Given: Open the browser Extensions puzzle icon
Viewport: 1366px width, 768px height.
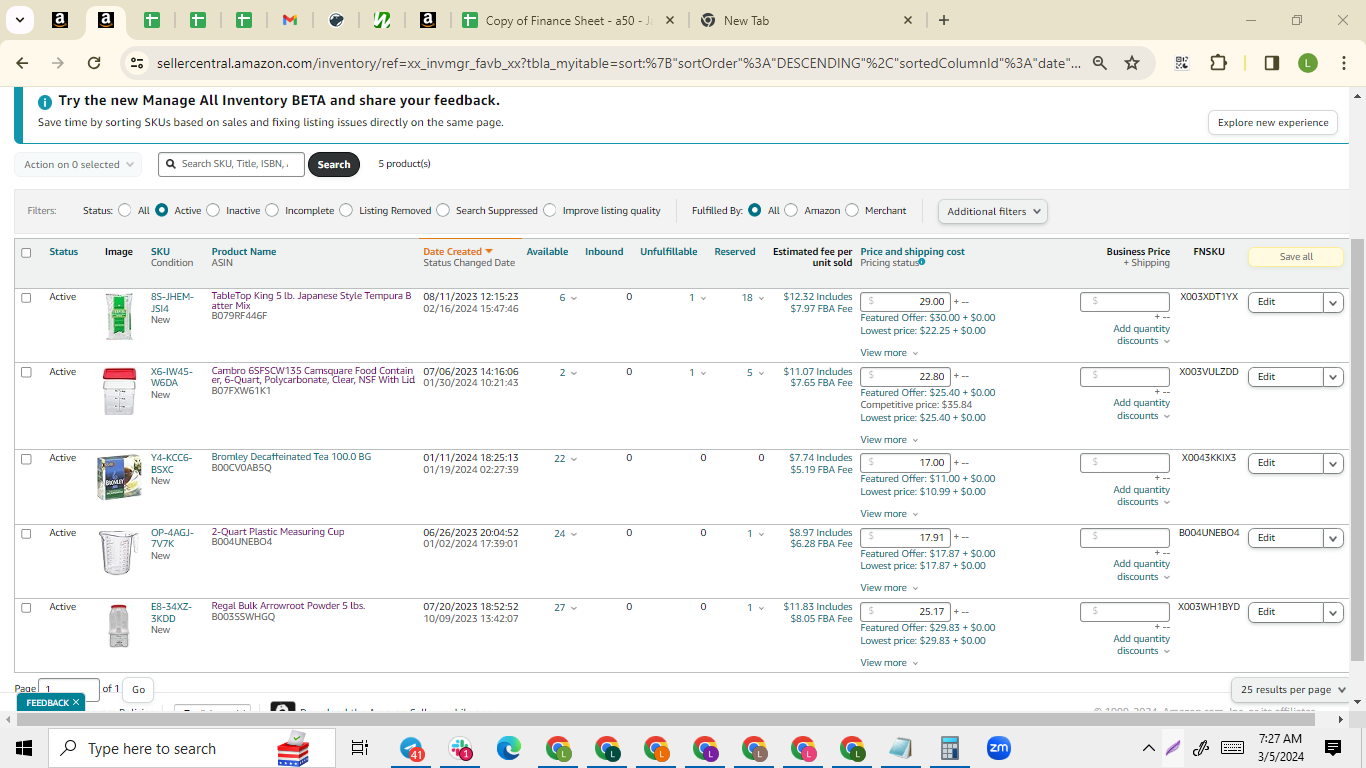Looking at the screenshot, I should click(x=1218, y=63).
